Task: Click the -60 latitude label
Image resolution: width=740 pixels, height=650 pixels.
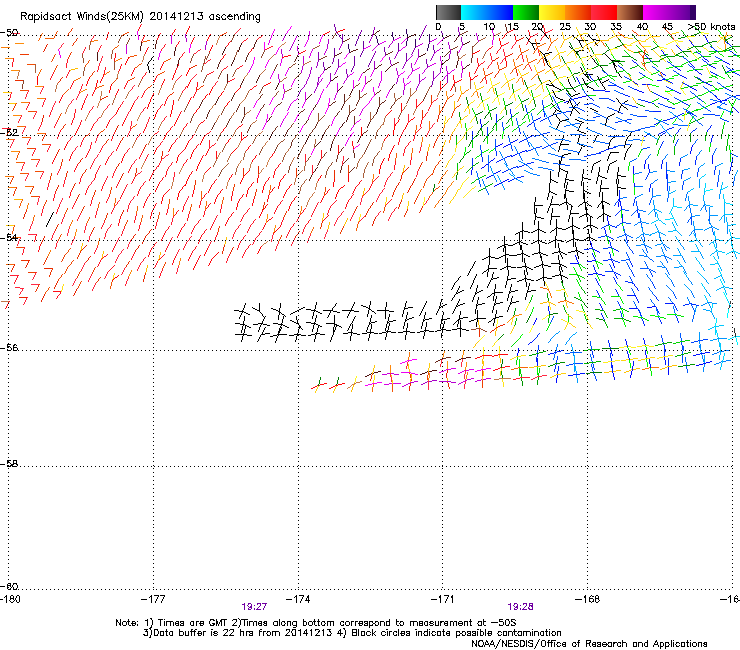Action: (9, 586)
